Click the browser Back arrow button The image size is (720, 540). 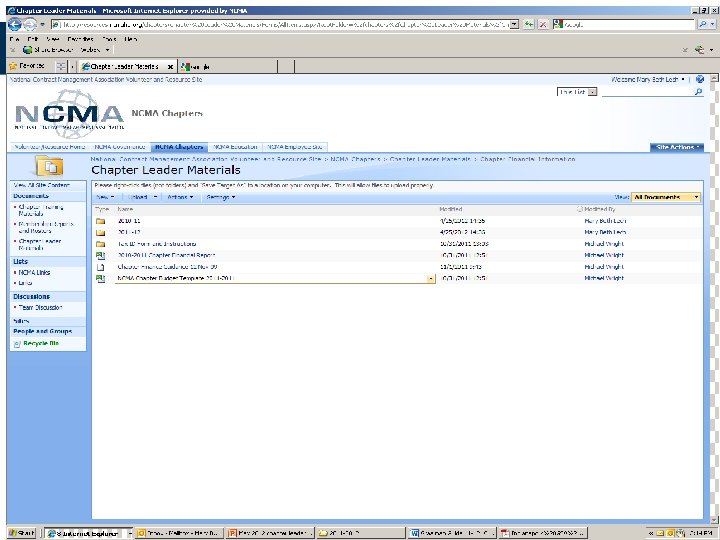click(x=14, y=24)
